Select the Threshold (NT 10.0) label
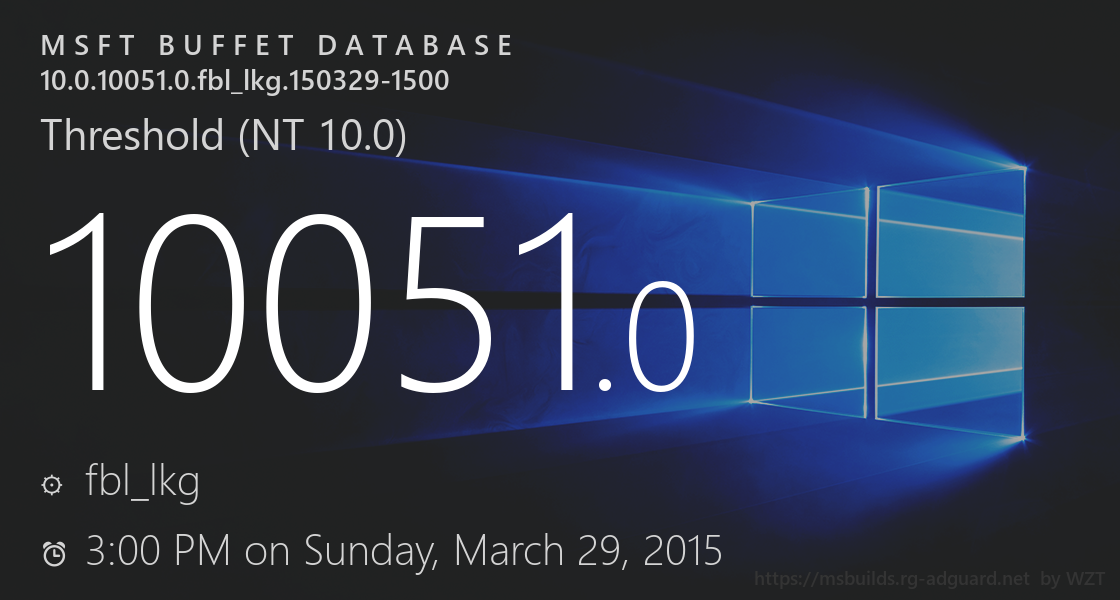 [223, 136]
